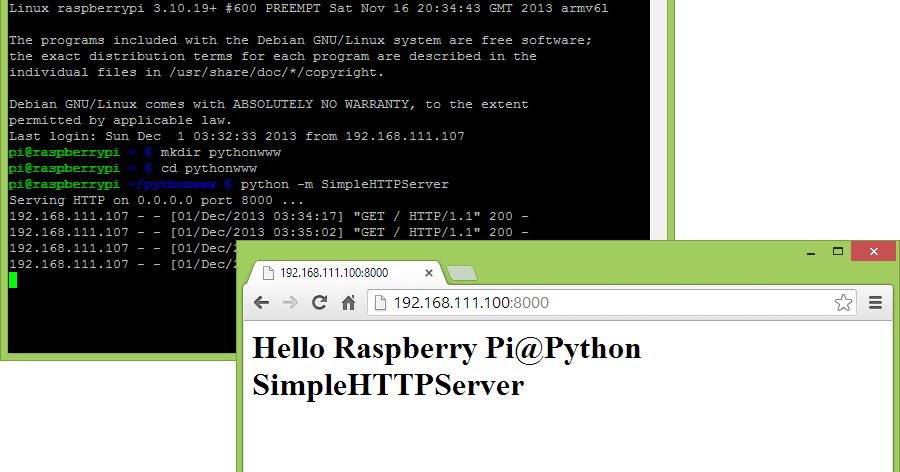This screenshot has width=900, height=472.
Task: Click the 'Last login: Sun Dec 1' line
Action: (x=236, y=136)
